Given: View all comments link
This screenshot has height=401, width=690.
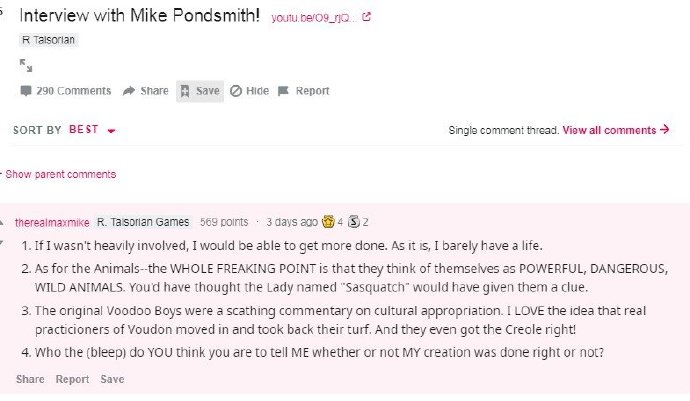Looking at the screenshot, I should point(615,130).
